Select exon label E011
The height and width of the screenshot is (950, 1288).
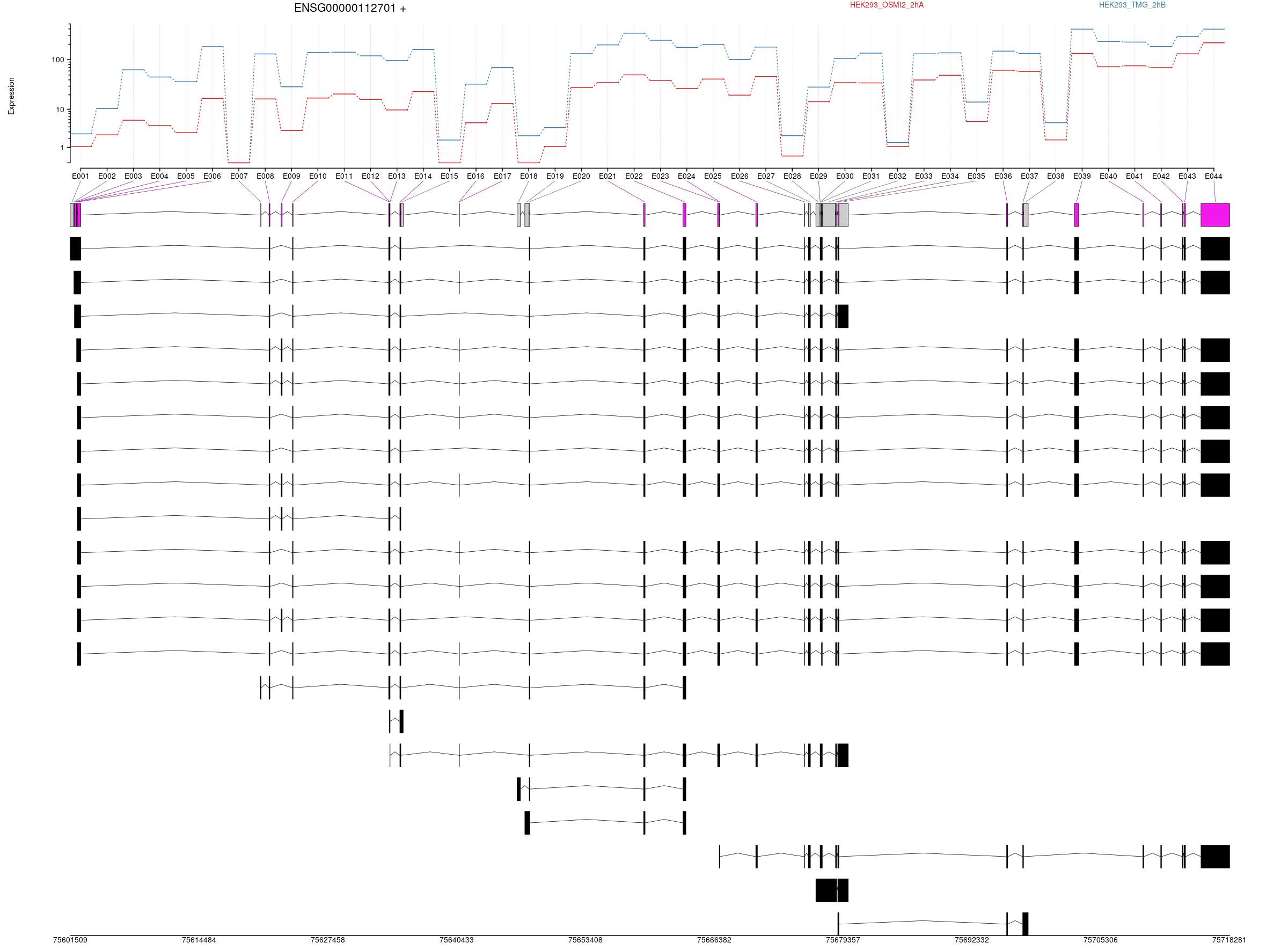pos(344,177)
